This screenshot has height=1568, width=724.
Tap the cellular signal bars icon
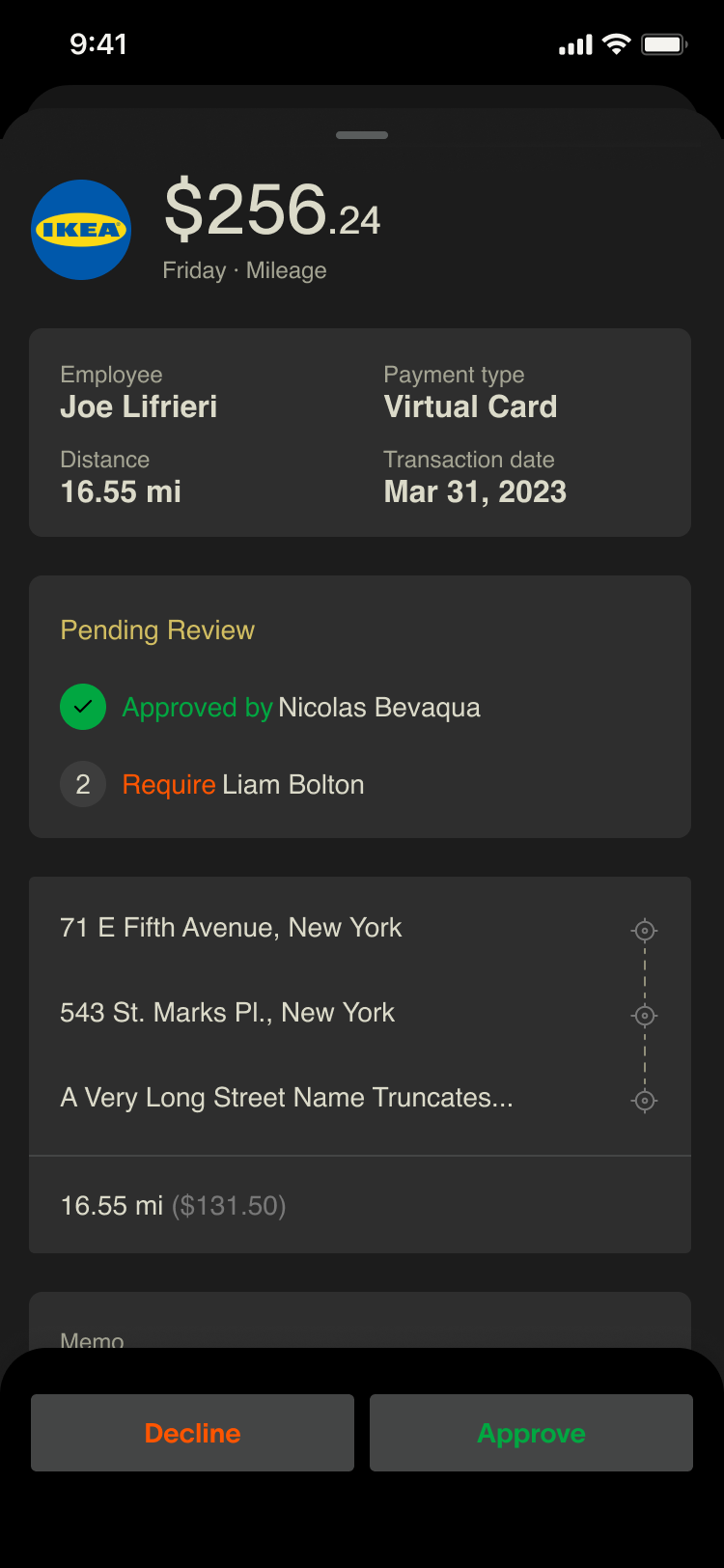[x=575, y=45]
